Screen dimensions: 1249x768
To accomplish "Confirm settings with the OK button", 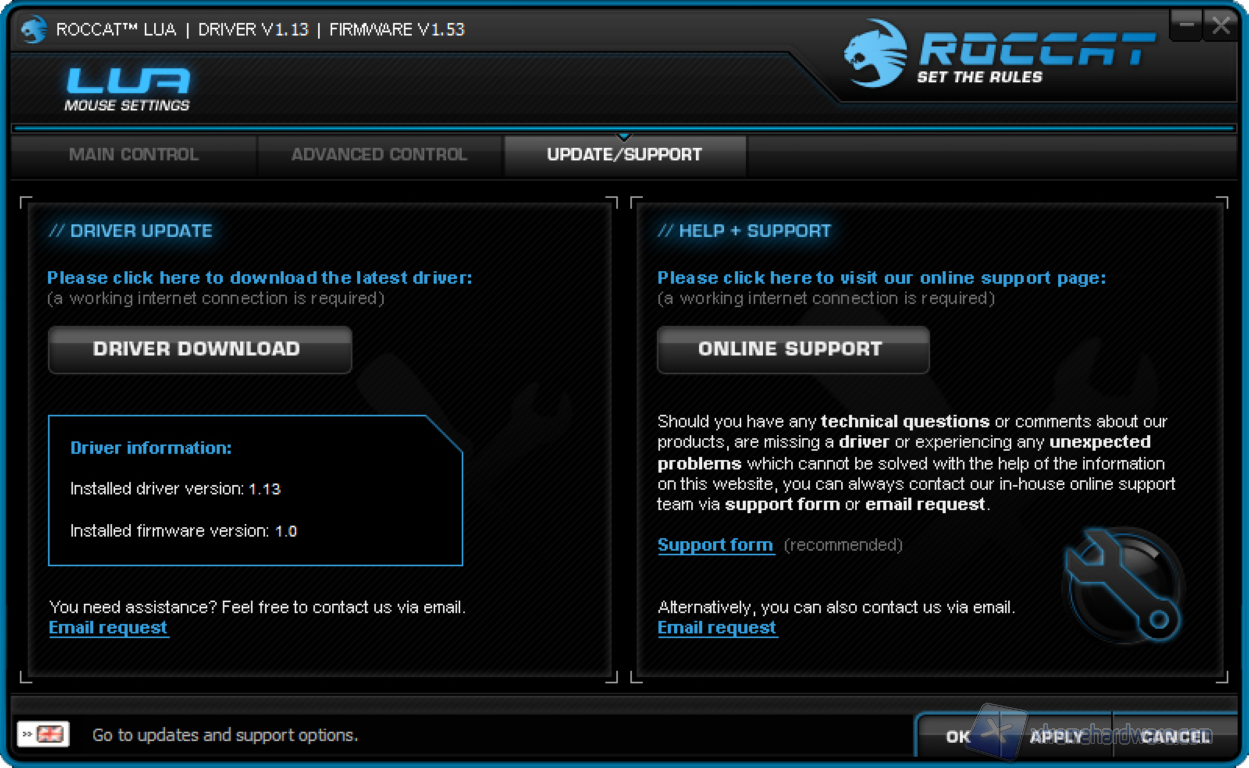I will click(x=958, y=737).
